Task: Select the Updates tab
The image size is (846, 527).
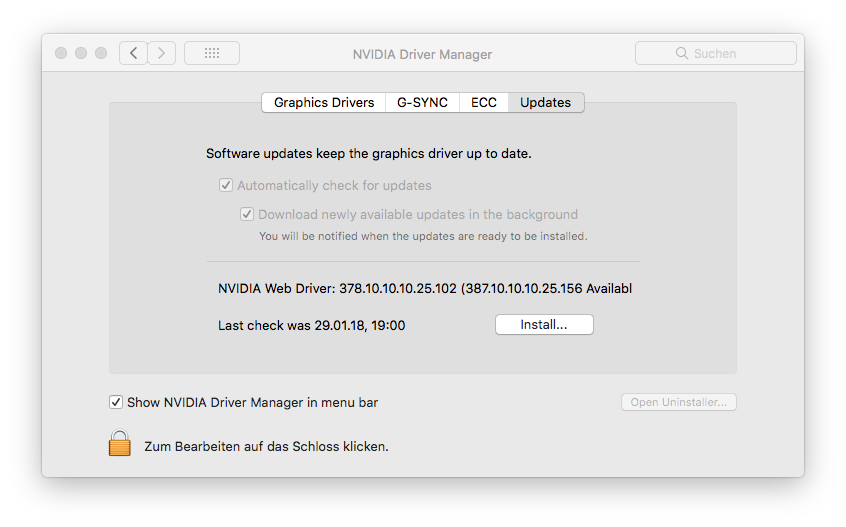Action: pos(545,102)
